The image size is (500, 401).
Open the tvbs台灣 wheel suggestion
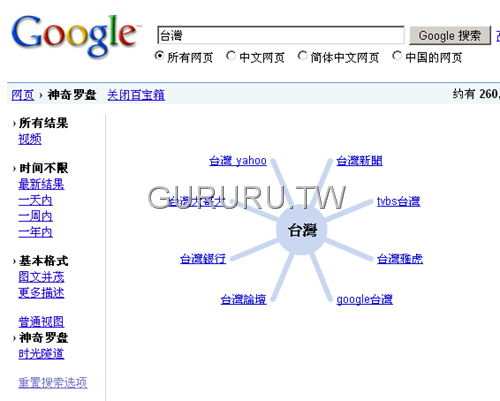pyautogui.click(x=399, y=201)
